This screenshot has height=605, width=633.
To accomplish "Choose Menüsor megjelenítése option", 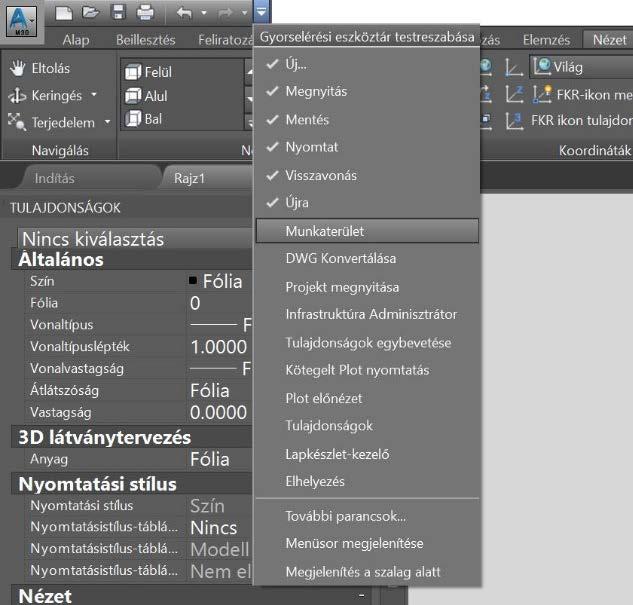I will 367,544.
